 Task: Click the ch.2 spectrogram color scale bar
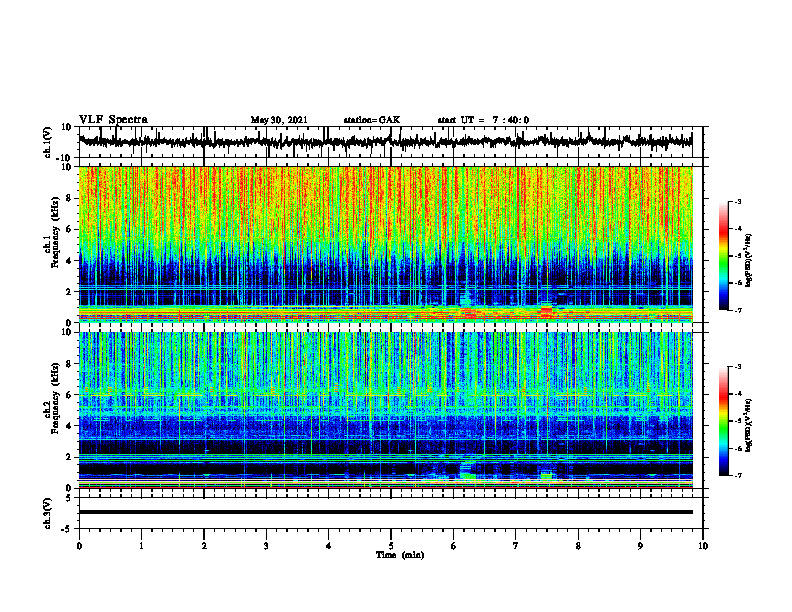[723, 421]
